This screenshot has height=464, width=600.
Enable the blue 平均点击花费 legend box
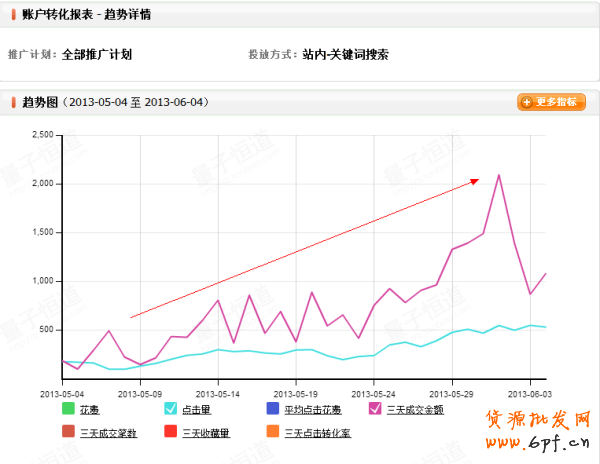pyautogui.click(x=272, y=408)
